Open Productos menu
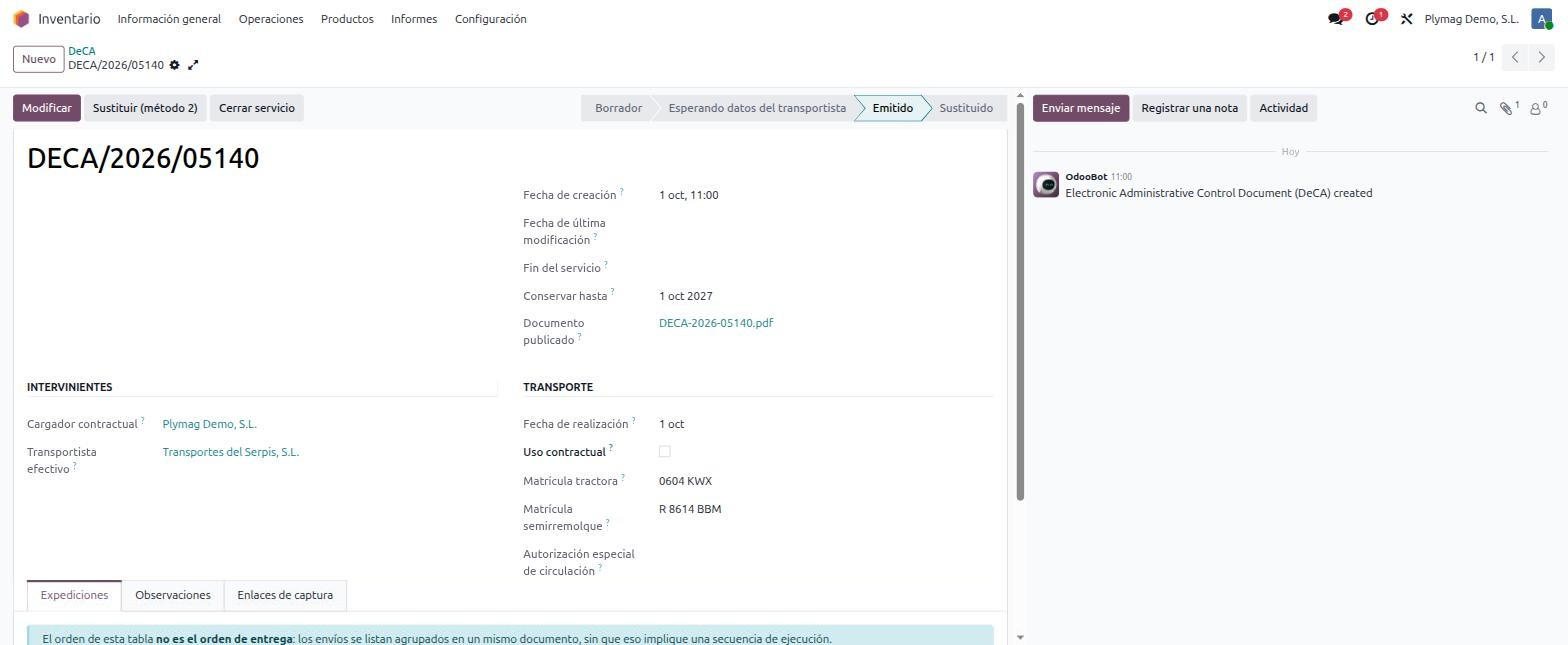The height and width of the screenshot is (645, 1568). 347,19
